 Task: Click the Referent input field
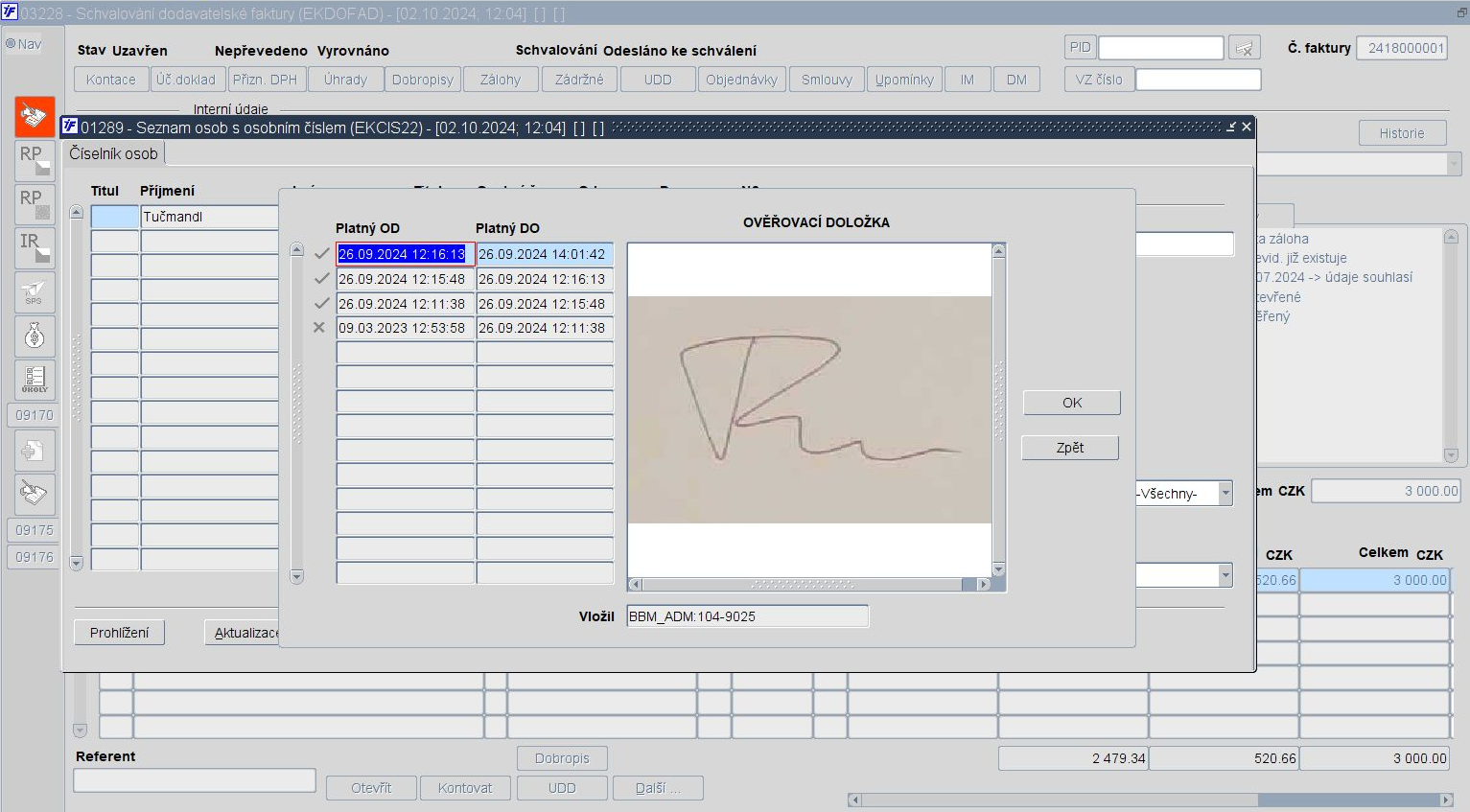(x=195, y=780)
